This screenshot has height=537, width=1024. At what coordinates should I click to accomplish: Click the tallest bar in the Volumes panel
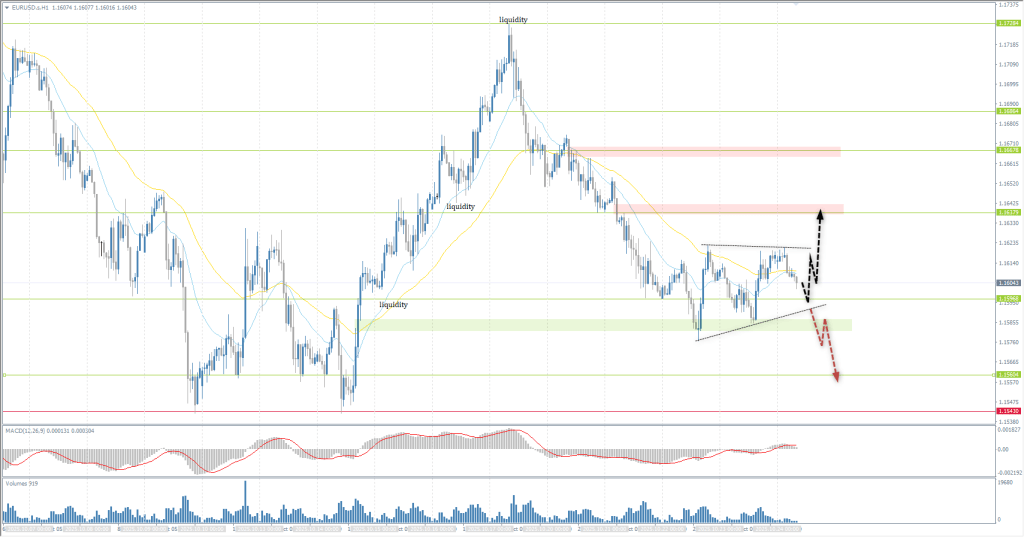pos(245,498)
